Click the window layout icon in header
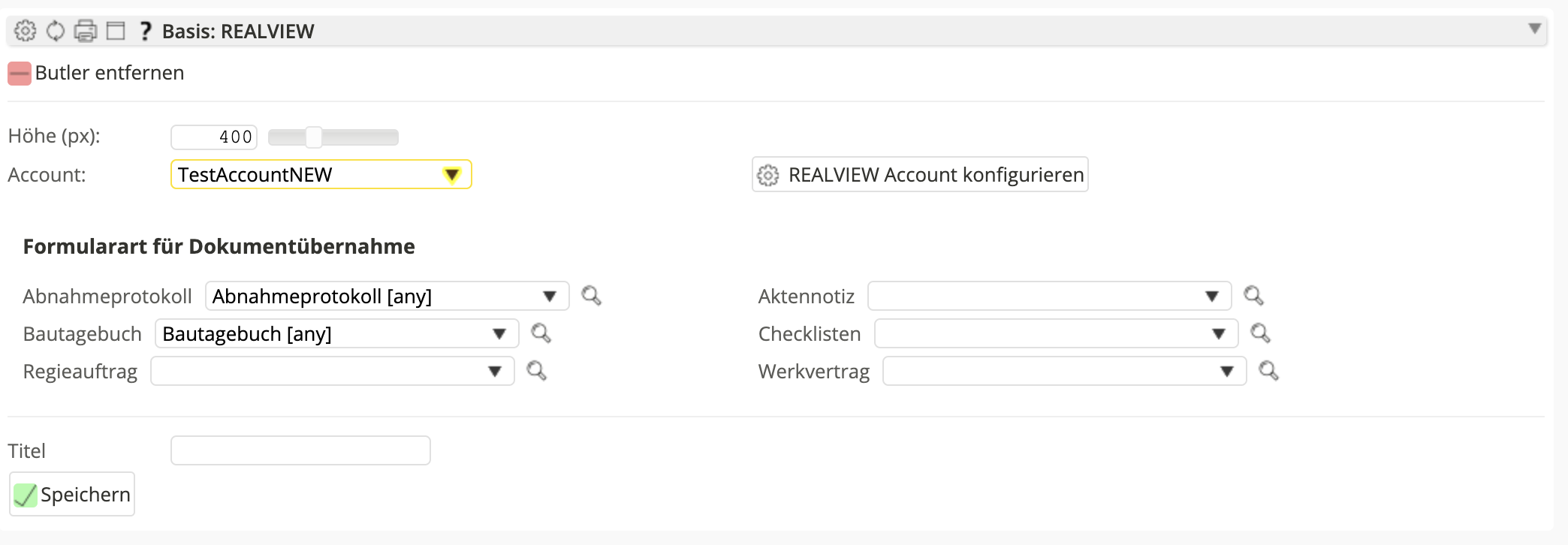 pyautogui.click(x=116, y=31)
